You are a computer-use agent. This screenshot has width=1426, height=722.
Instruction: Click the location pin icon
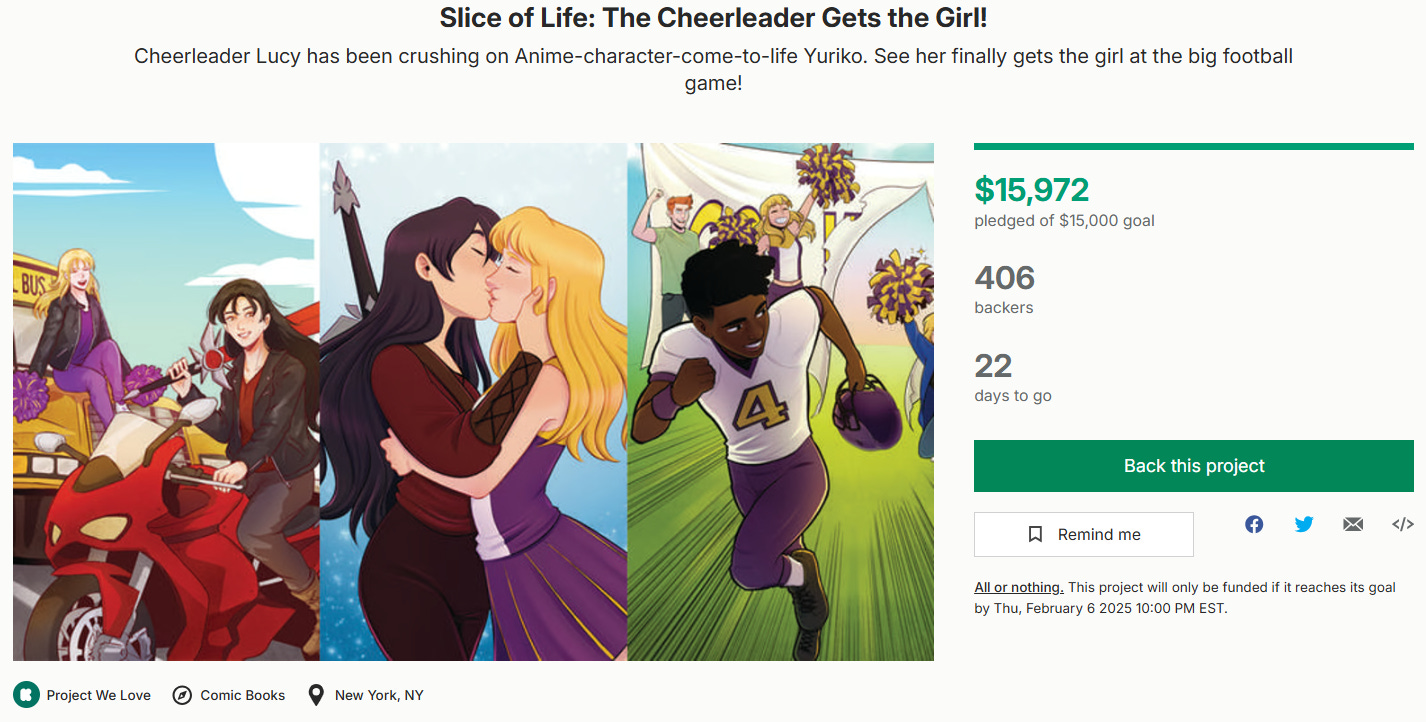[x=316, y=695]
